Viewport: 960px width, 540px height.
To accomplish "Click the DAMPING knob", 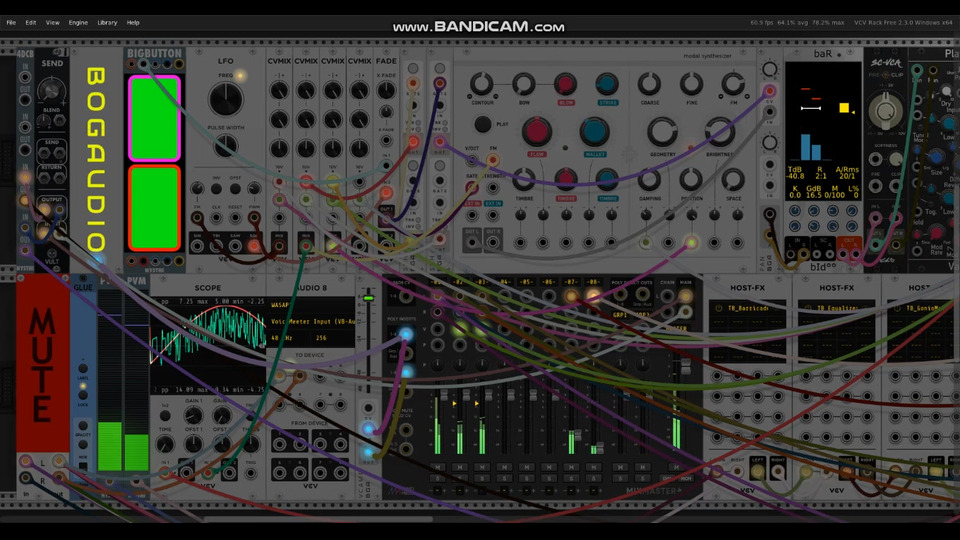I will pyautogui.click(x=649, y=179).
